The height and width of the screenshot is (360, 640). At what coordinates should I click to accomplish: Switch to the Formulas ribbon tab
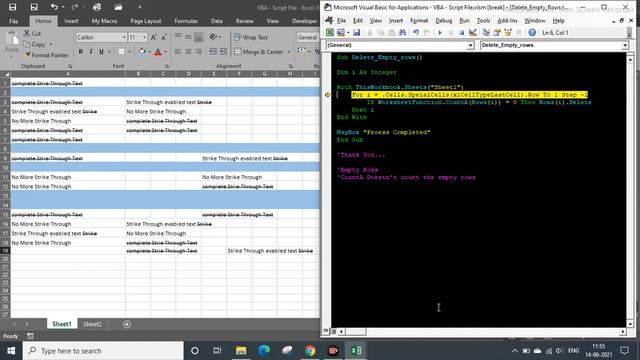coord(186,21)
